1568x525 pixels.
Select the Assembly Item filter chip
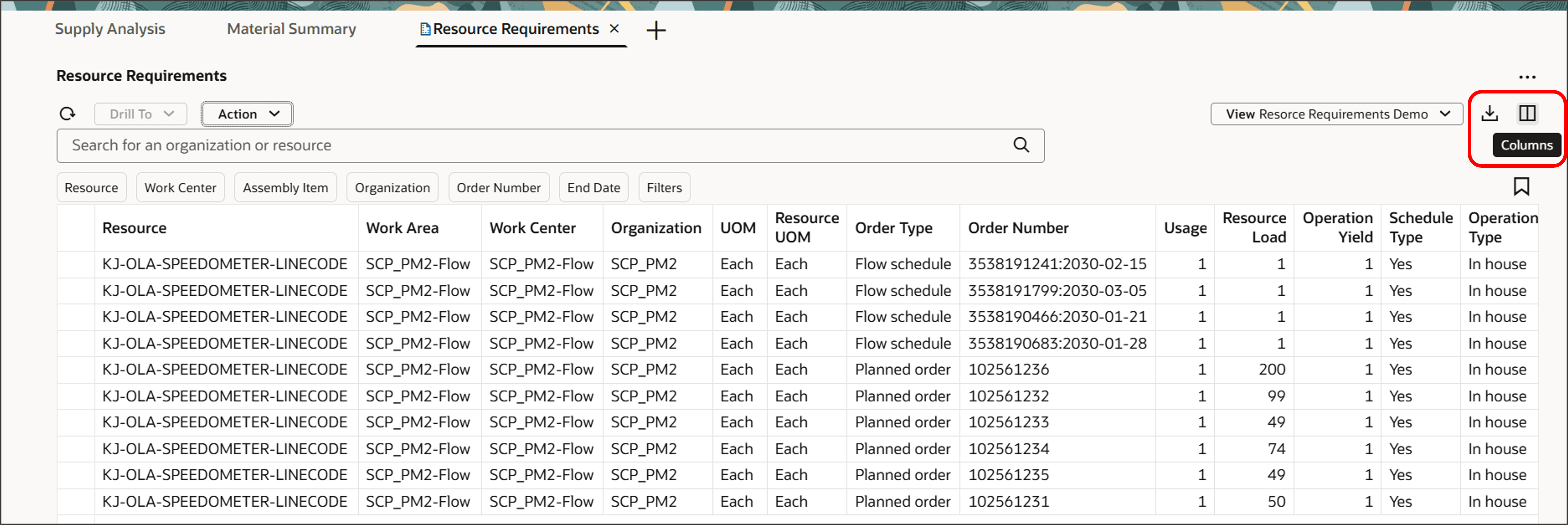coord(285,187)
